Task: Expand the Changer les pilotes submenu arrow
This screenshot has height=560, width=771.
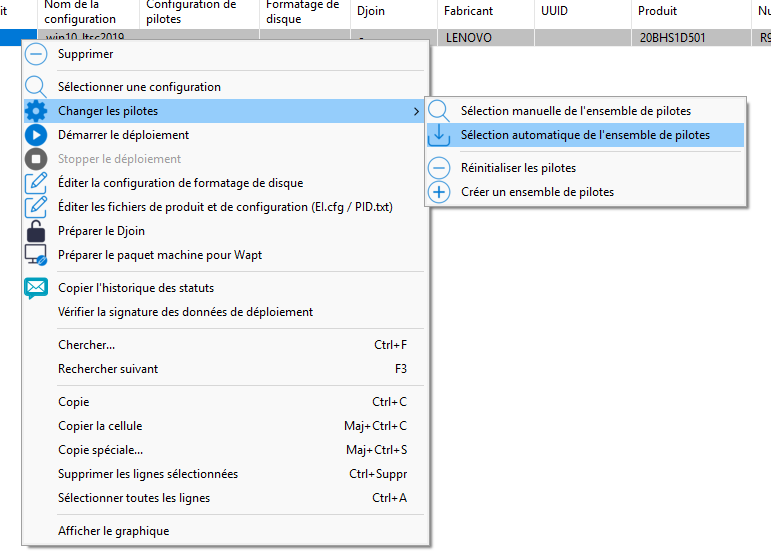Action: pyautogui.click(x=416, y=111)
